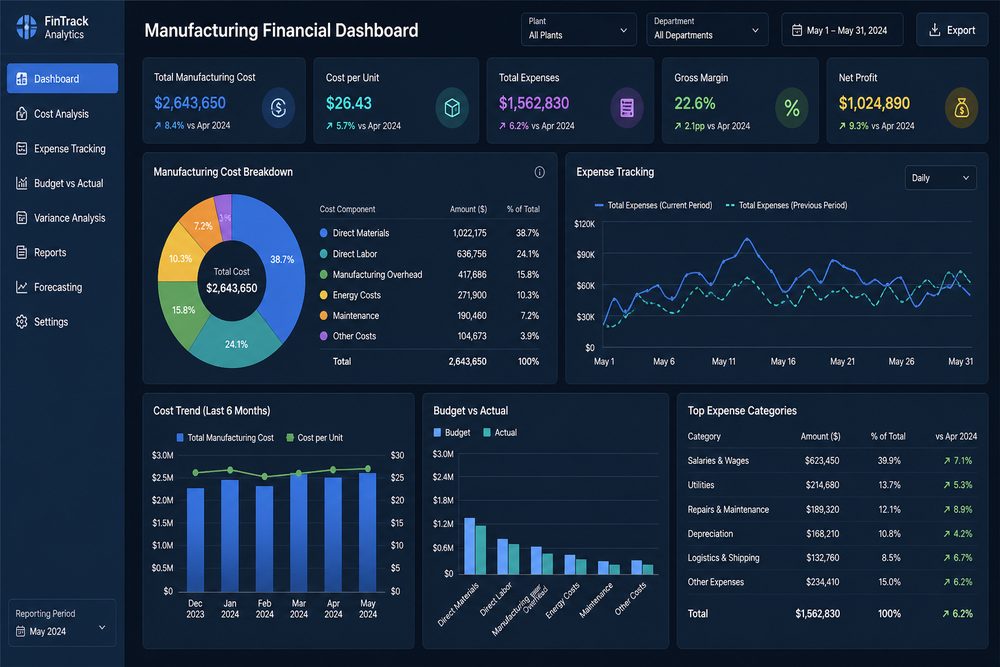Click the Forecasting line-chart icon
The image size is (1000, 667).
click(22, 287)
